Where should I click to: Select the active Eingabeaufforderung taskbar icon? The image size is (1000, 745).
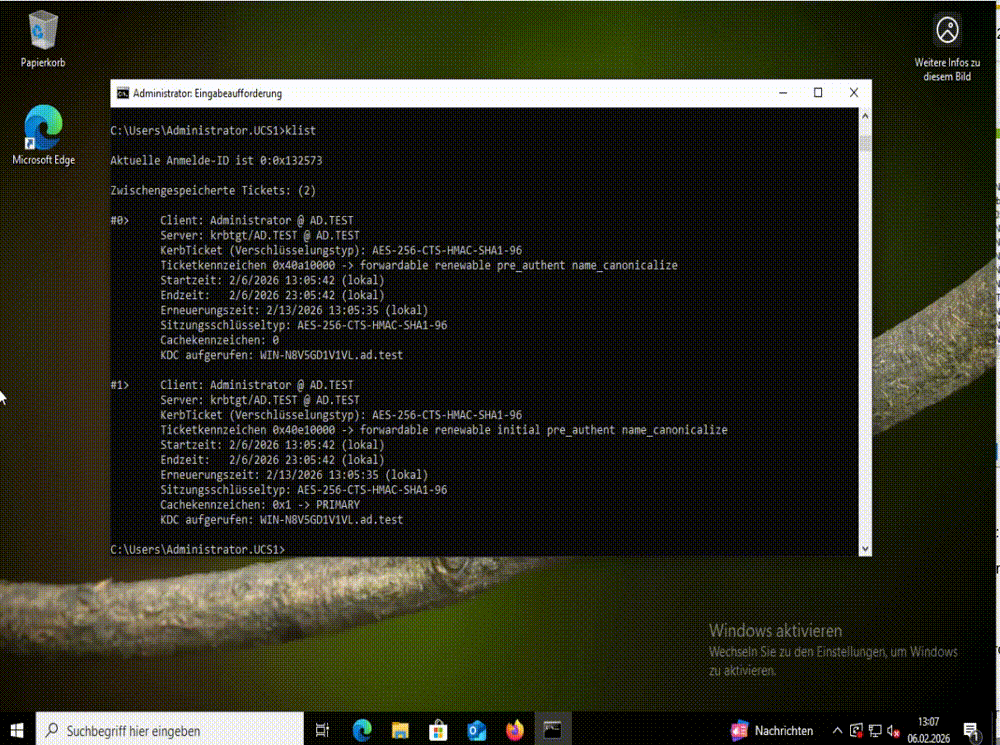(x=553, y=729)
